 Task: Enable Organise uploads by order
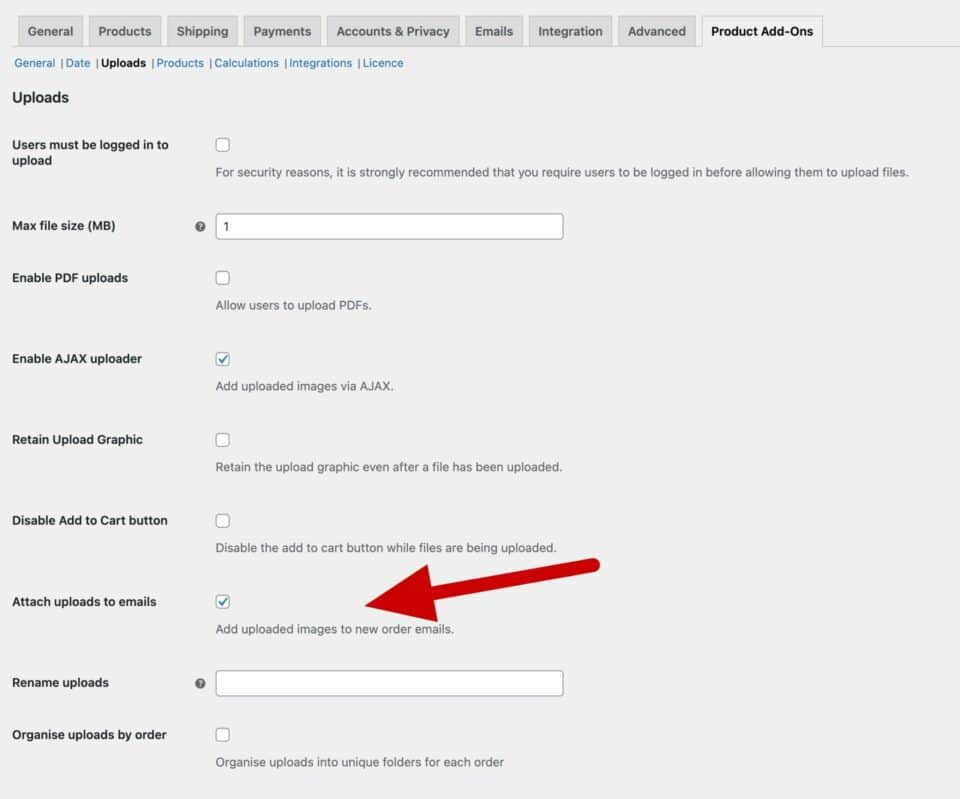coord(222,734)
